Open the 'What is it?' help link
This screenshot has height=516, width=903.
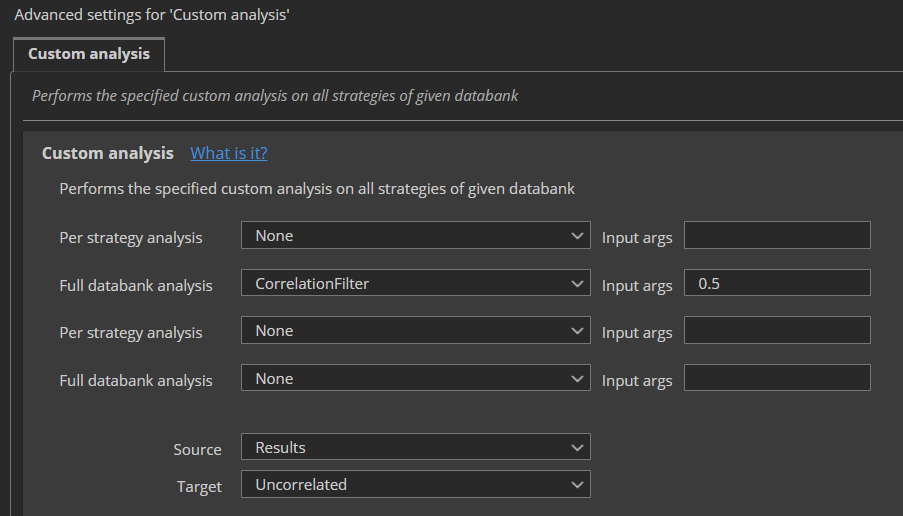(229, 153)
